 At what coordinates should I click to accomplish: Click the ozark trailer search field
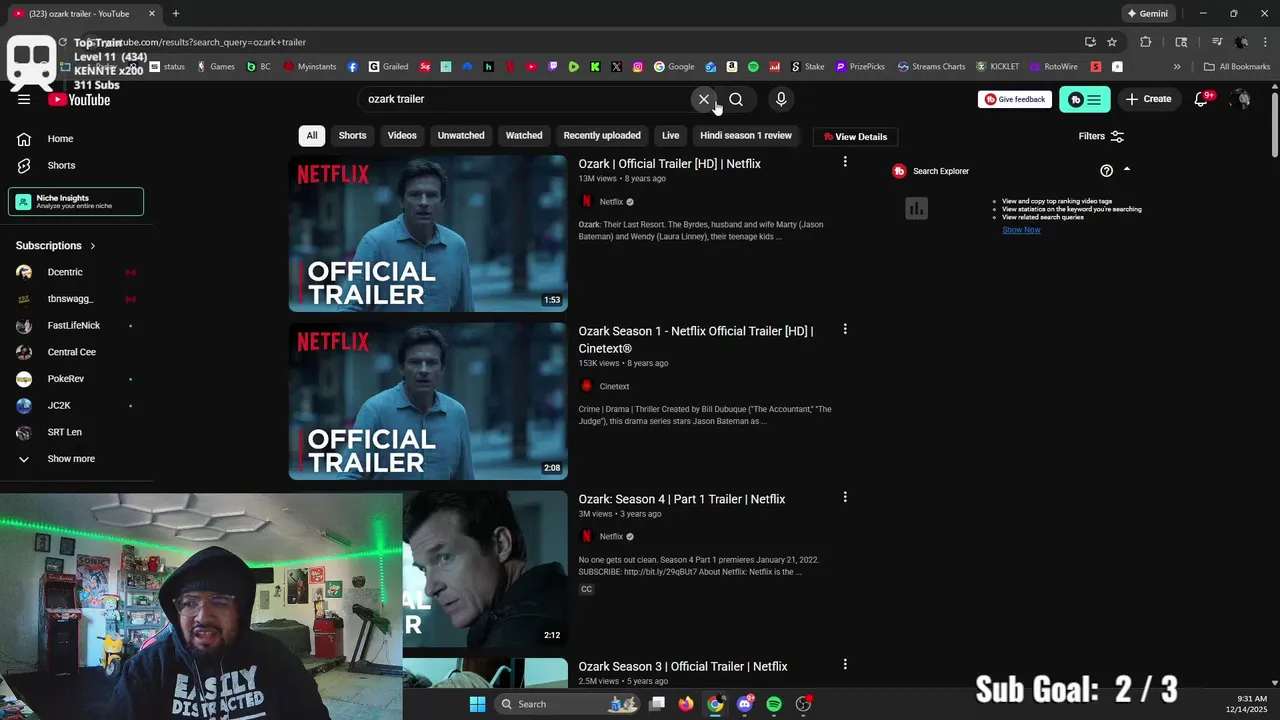(525, 99)
